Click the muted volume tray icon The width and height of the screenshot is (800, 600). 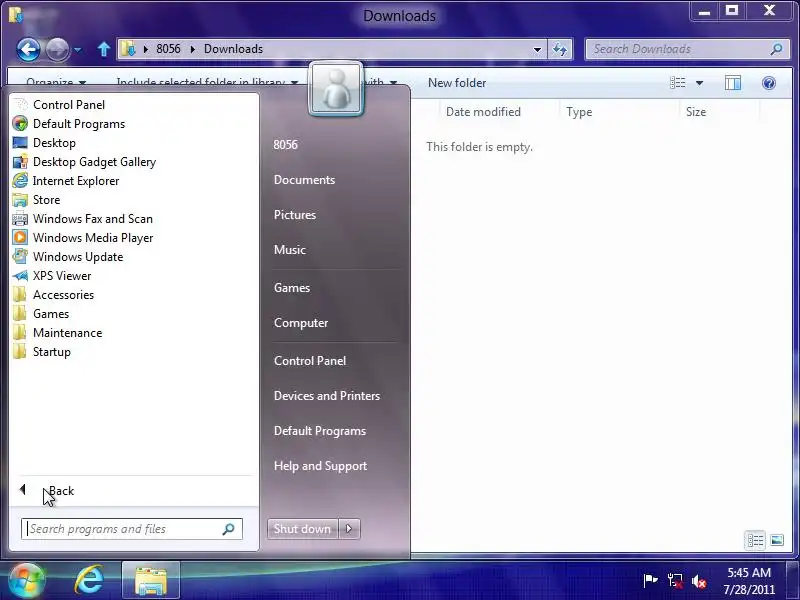point(699,581)
